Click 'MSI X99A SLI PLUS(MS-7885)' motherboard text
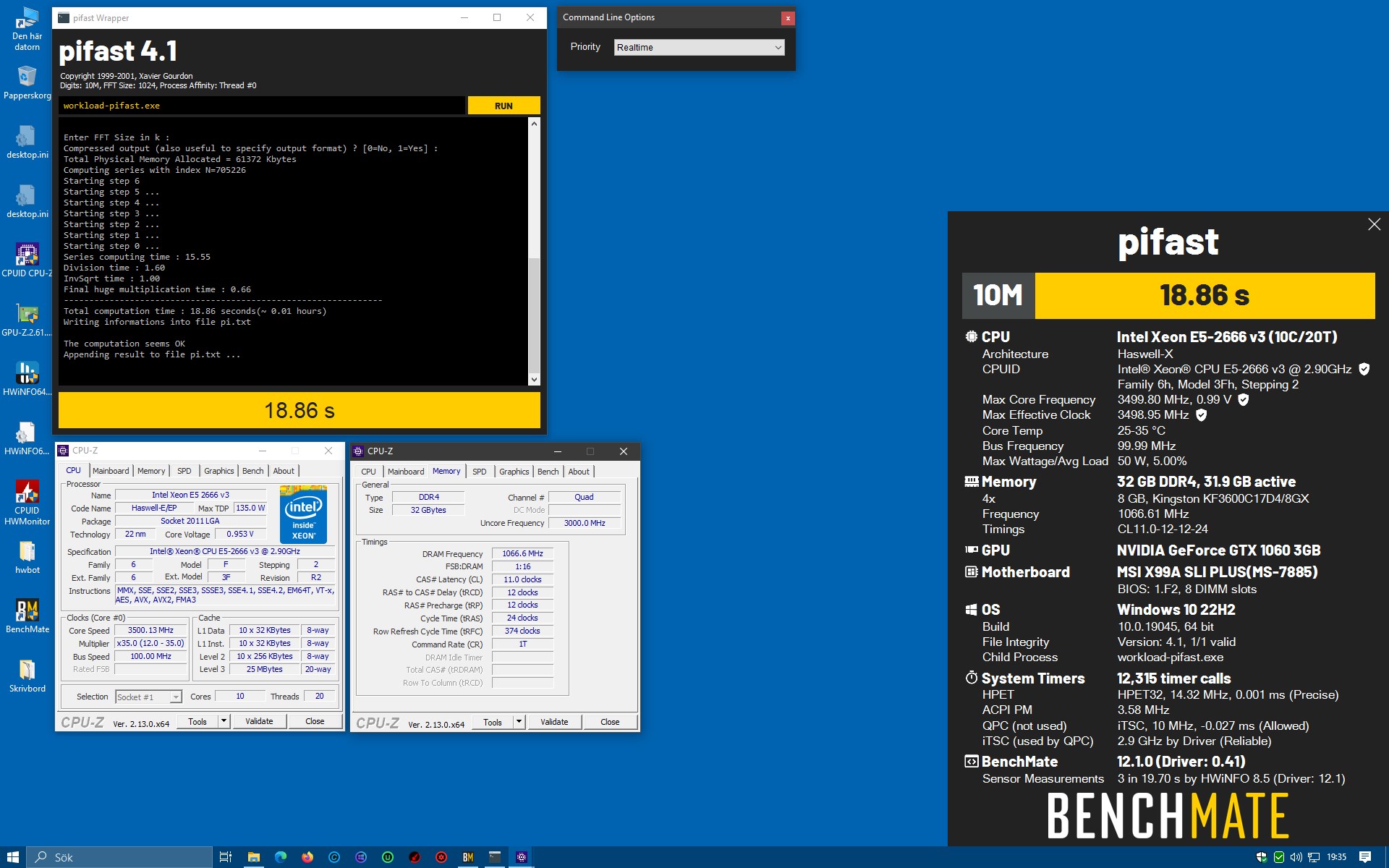The image size is (1389, 868). pyautogui.click(x=1217, y=572)
